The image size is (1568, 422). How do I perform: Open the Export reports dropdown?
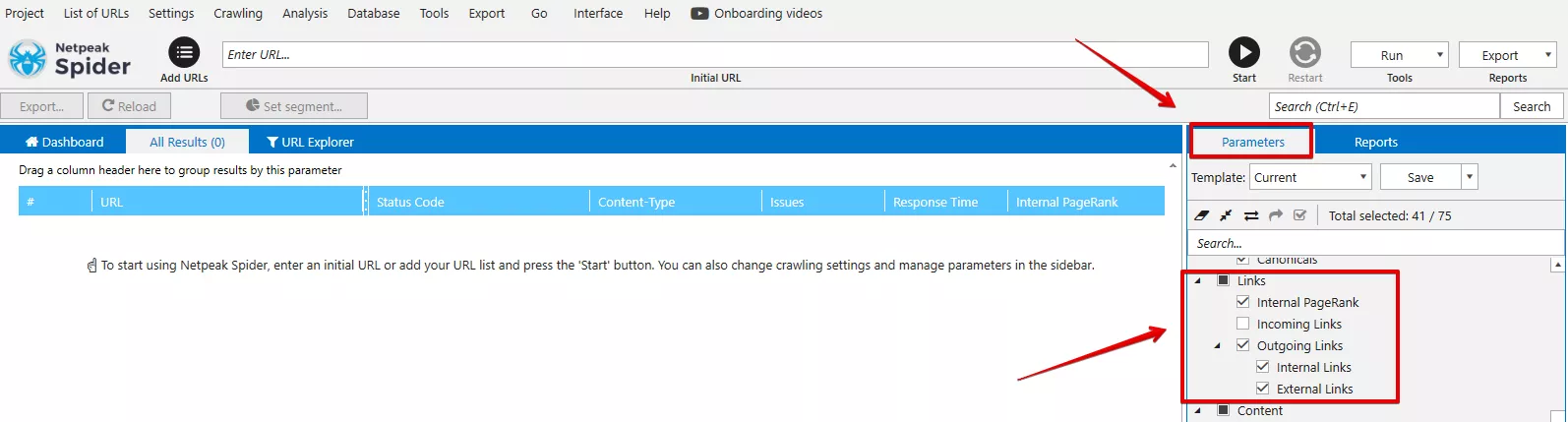[x=1508, y=55]
